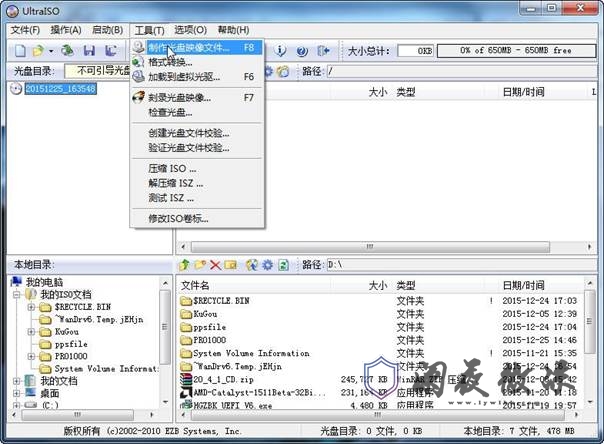This screenshot has height=444, width=604.
Task: Click the 0% of 650MB capacity bar
Action: (516, 50)
